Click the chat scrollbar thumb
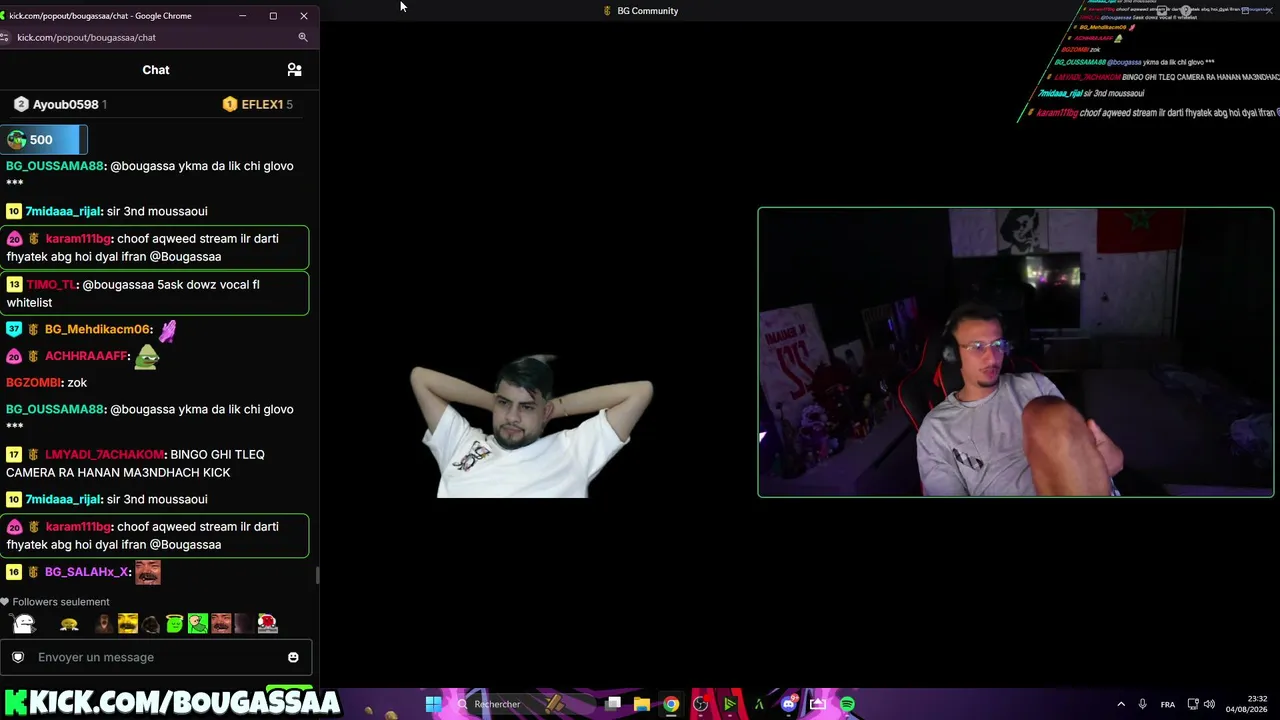The image size is (1280, 720). coord(317,574)
